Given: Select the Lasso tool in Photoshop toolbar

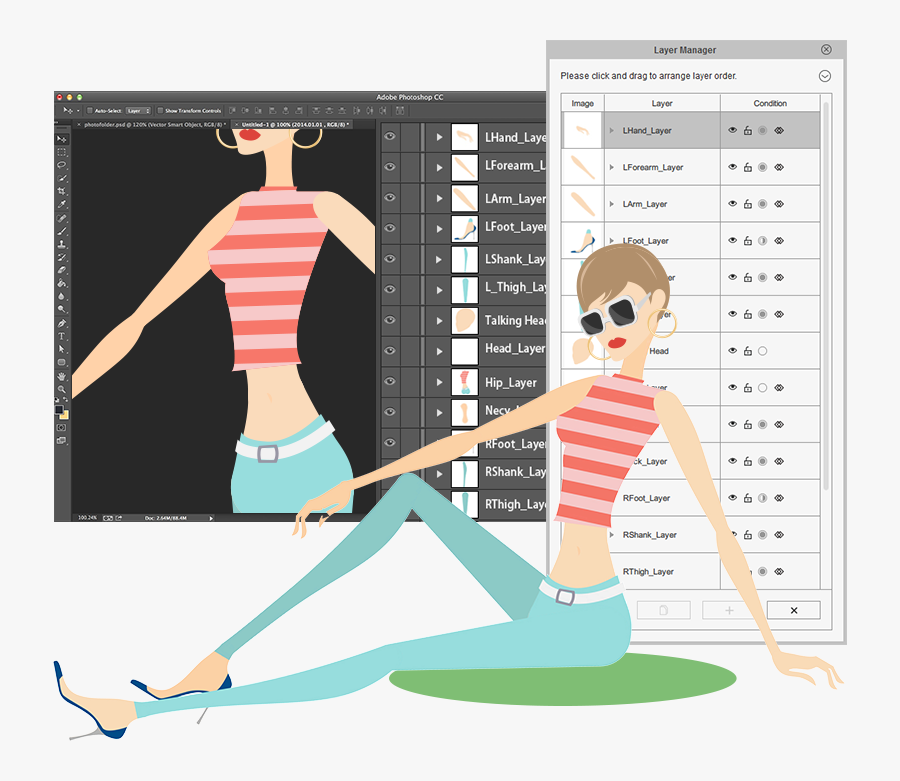Looking at the screenshot, I should click(61, 165).
